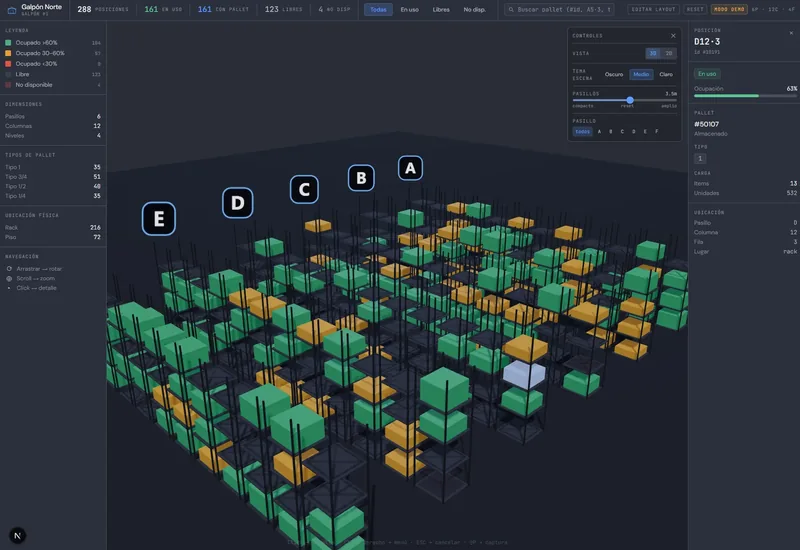
Task: Click the Niveles 4 dimension row
Action: tap(53, 136)
